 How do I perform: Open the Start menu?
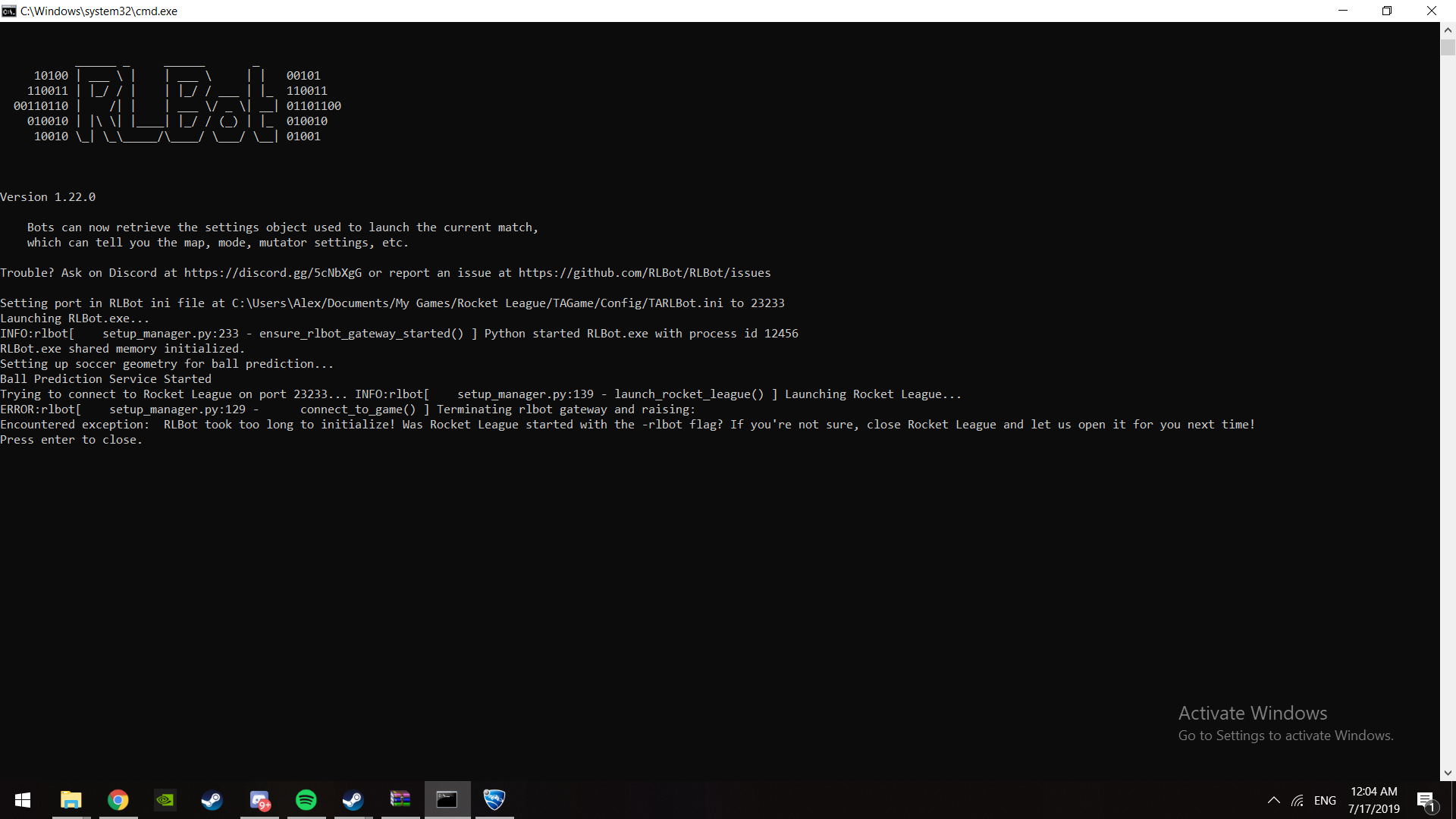[x=22, y=800]
